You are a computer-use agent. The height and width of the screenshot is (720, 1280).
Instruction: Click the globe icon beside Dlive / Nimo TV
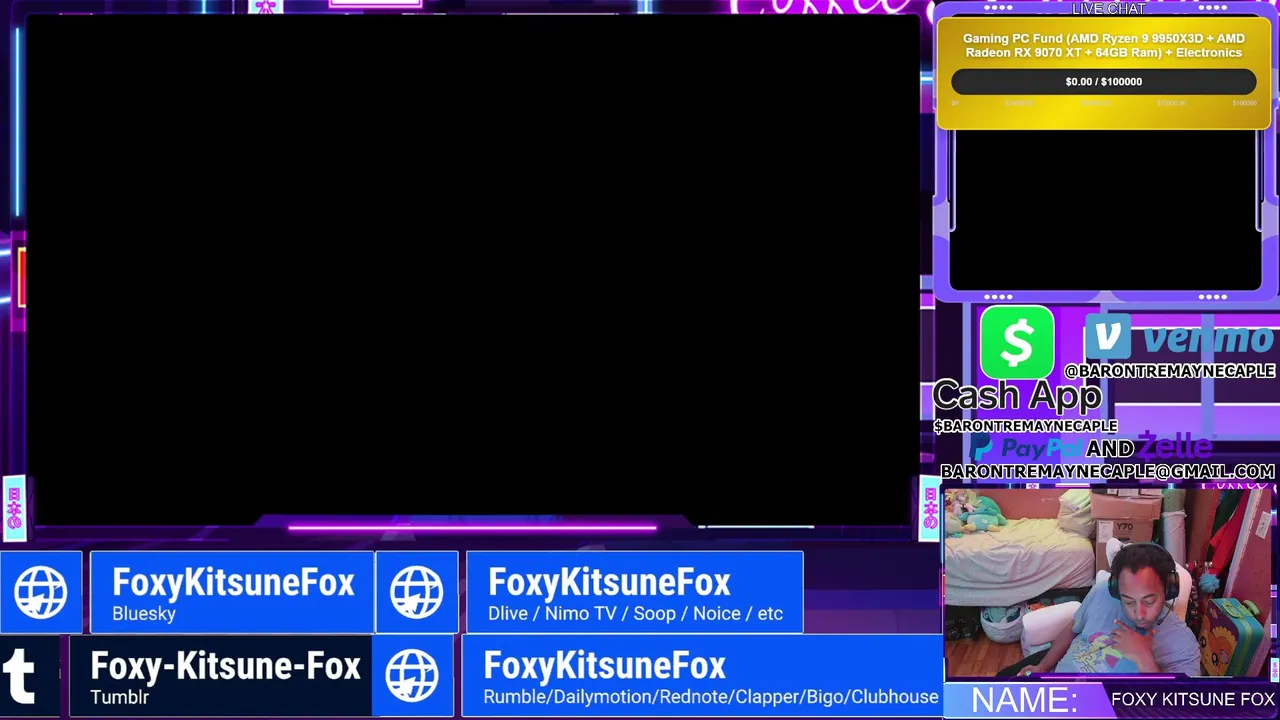click(417, 592)
